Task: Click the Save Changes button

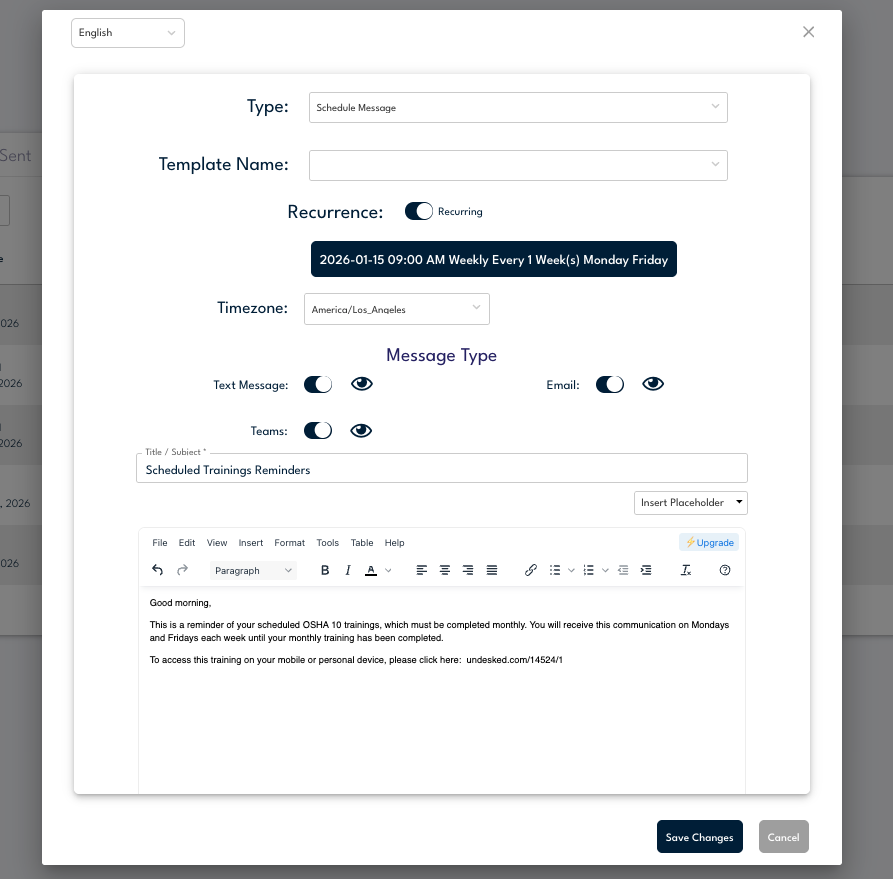Action: point(699,837)
